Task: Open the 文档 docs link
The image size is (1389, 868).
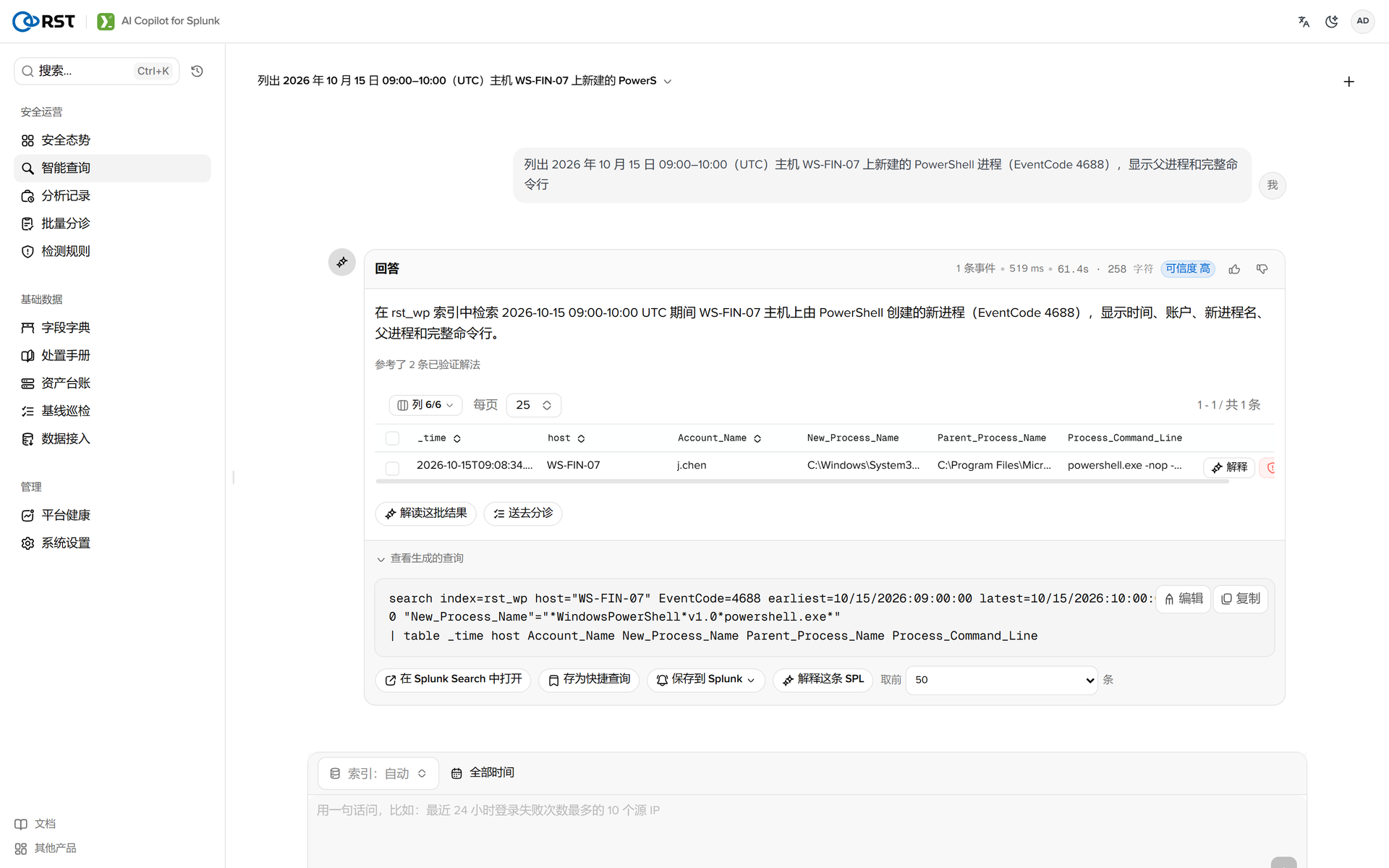Action: click(35, 824)
